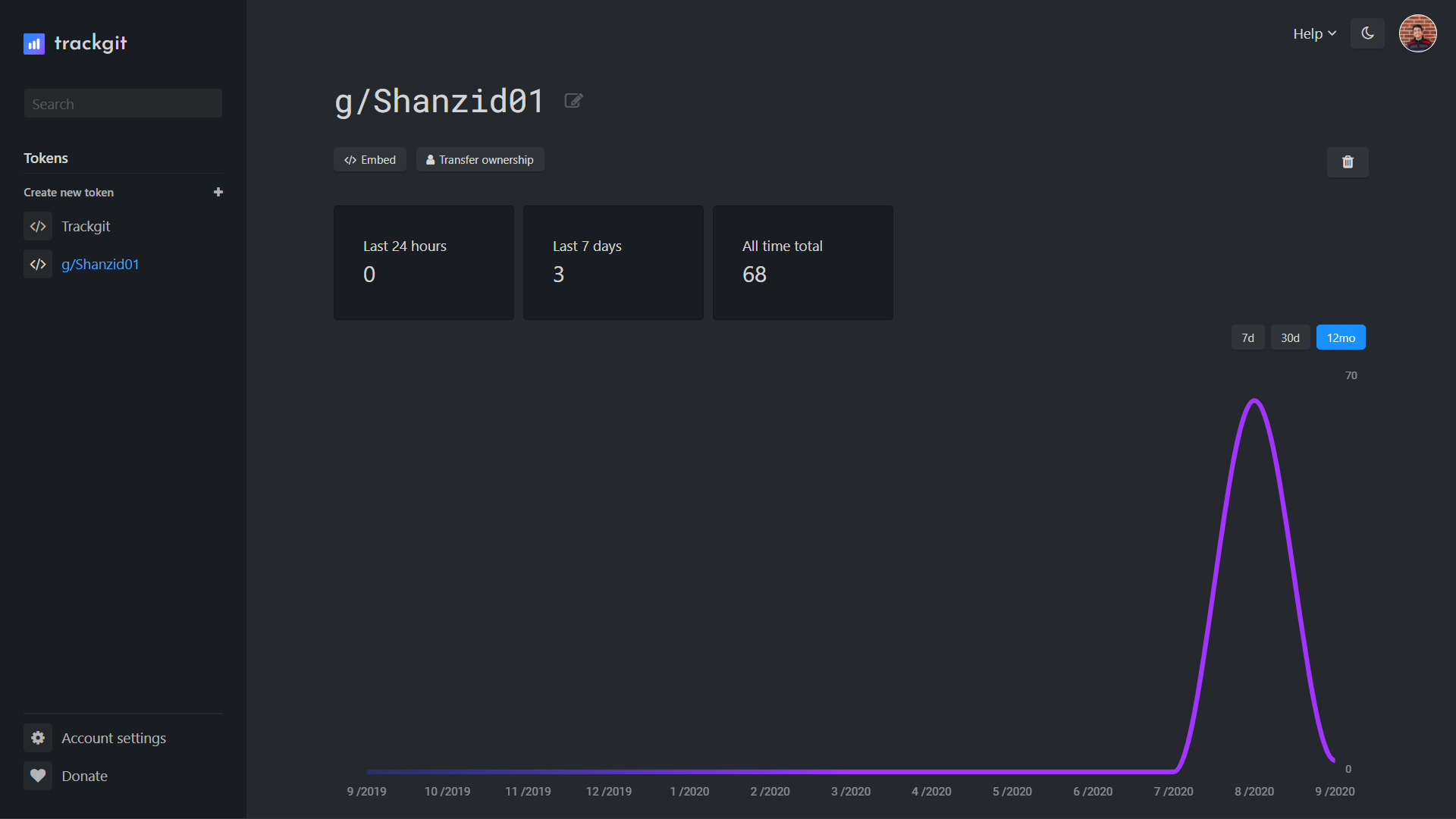
Task: Open the user avatar profile menu
Action: tap(1417, 34)
